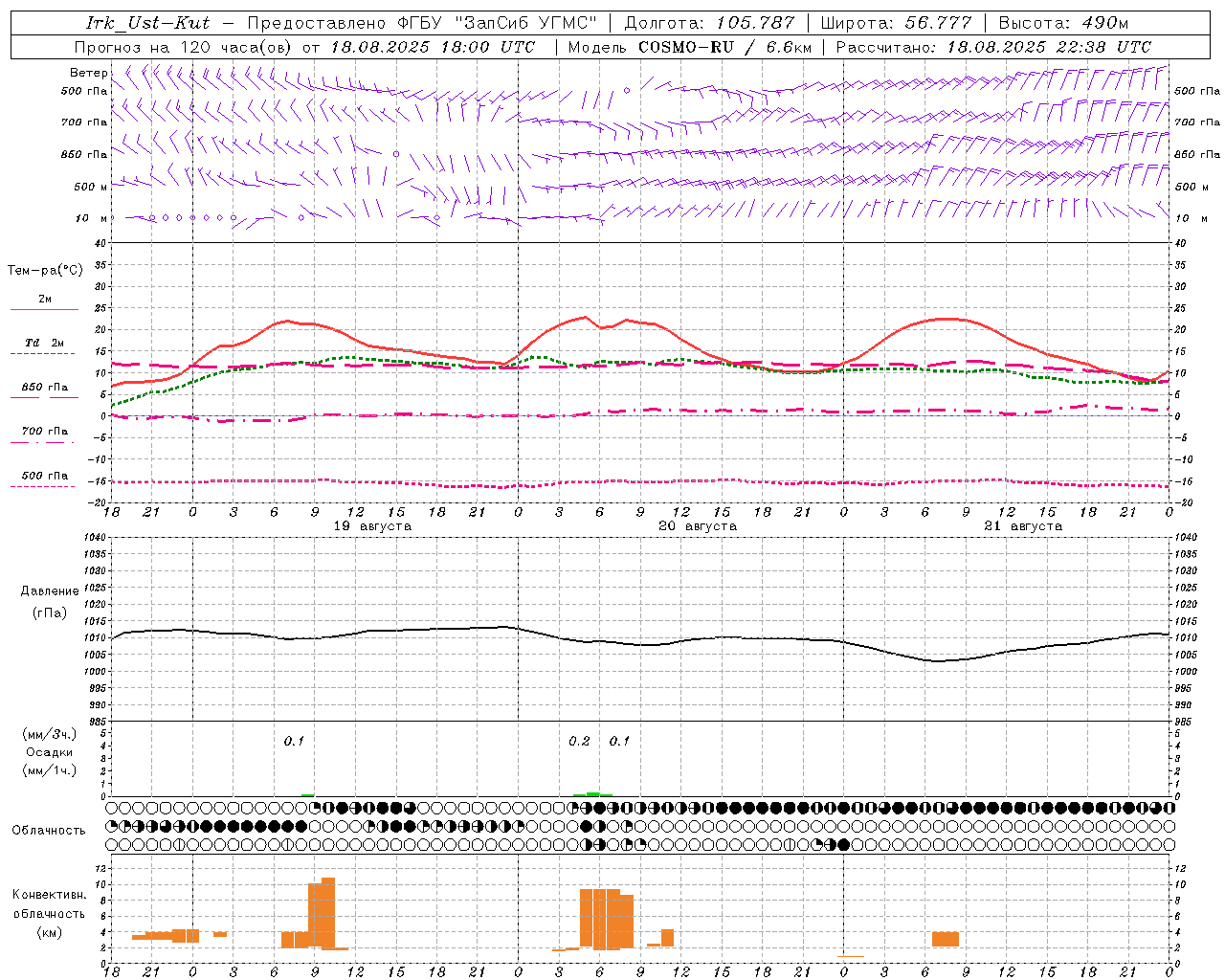This screenshot has width=1225, height=980.
Task: Click the Прогноз на 120 часа(ов) text
Action: tap(184, 47)
